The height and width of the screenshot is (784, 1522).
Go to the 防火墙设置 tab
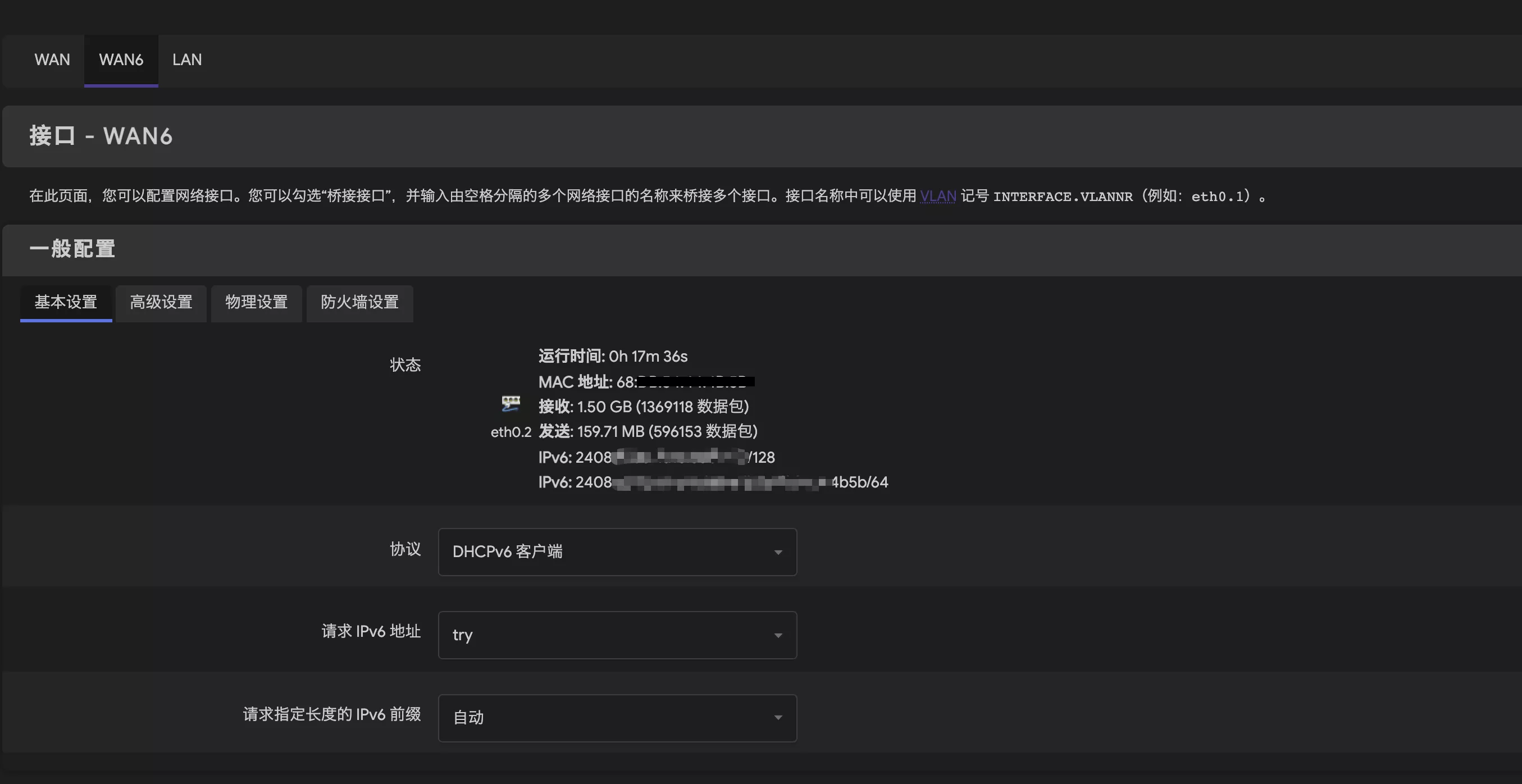tap(359, 303)
